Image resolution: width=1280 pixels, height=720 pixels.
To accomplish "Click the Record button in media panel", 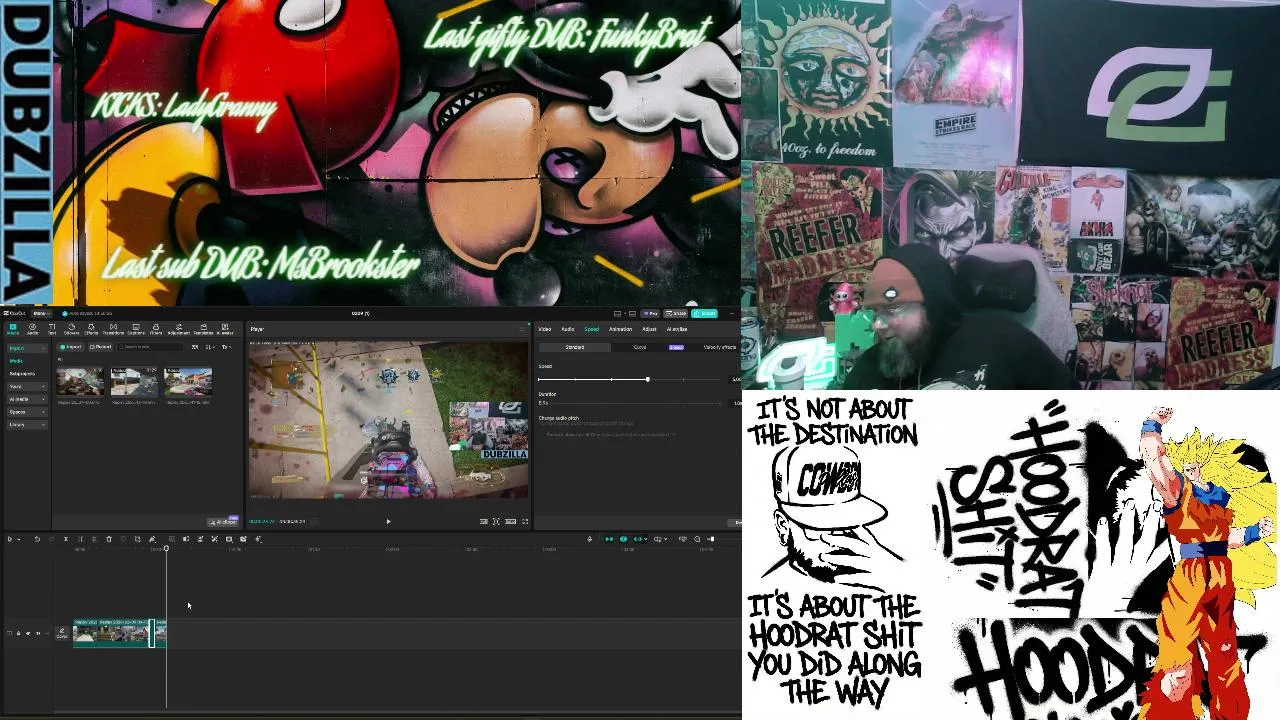I will 100,347.
